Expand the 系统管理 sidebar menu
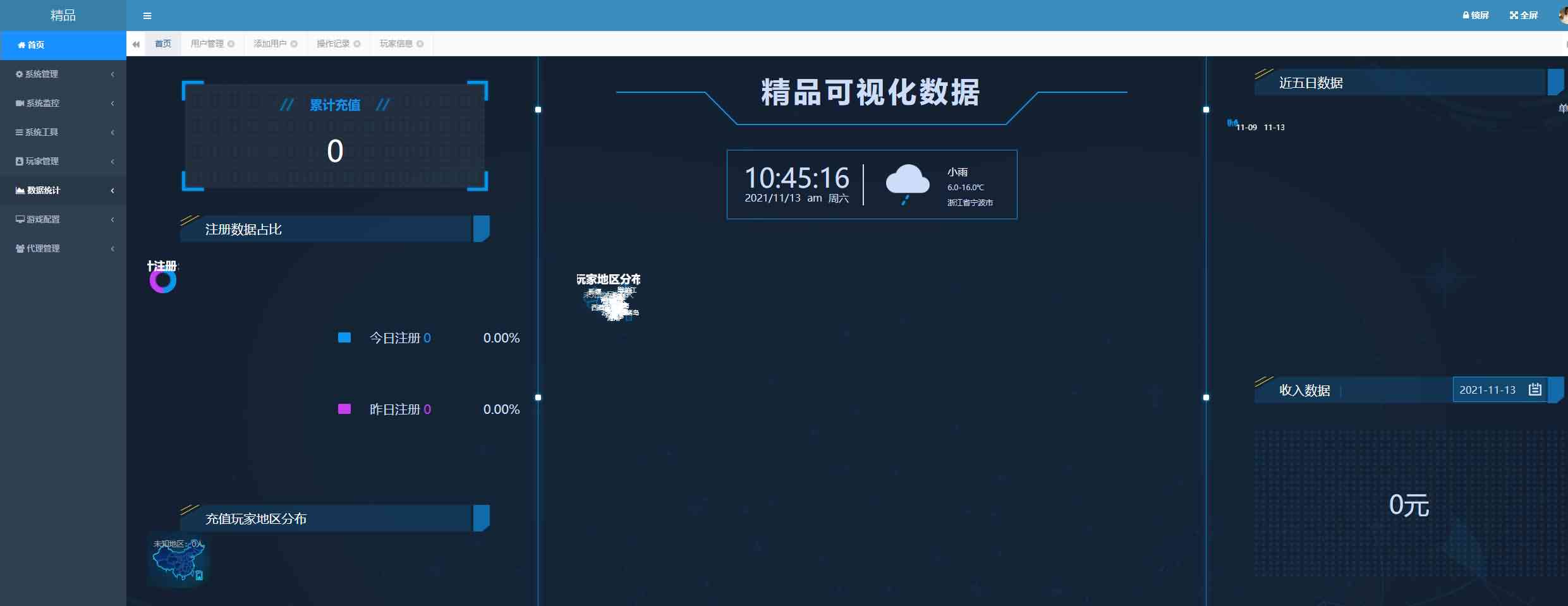This screenshot has width=1568, height=606. [x=63, y=74]
